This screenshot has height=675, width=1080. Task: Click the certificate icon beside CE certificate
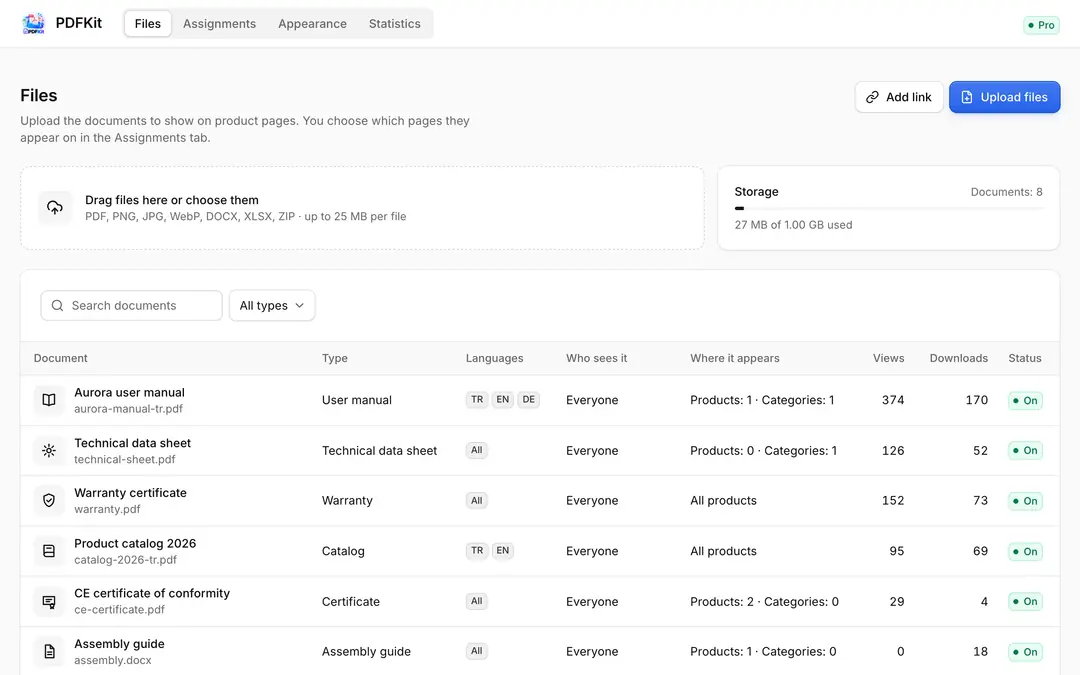(49, 601)
